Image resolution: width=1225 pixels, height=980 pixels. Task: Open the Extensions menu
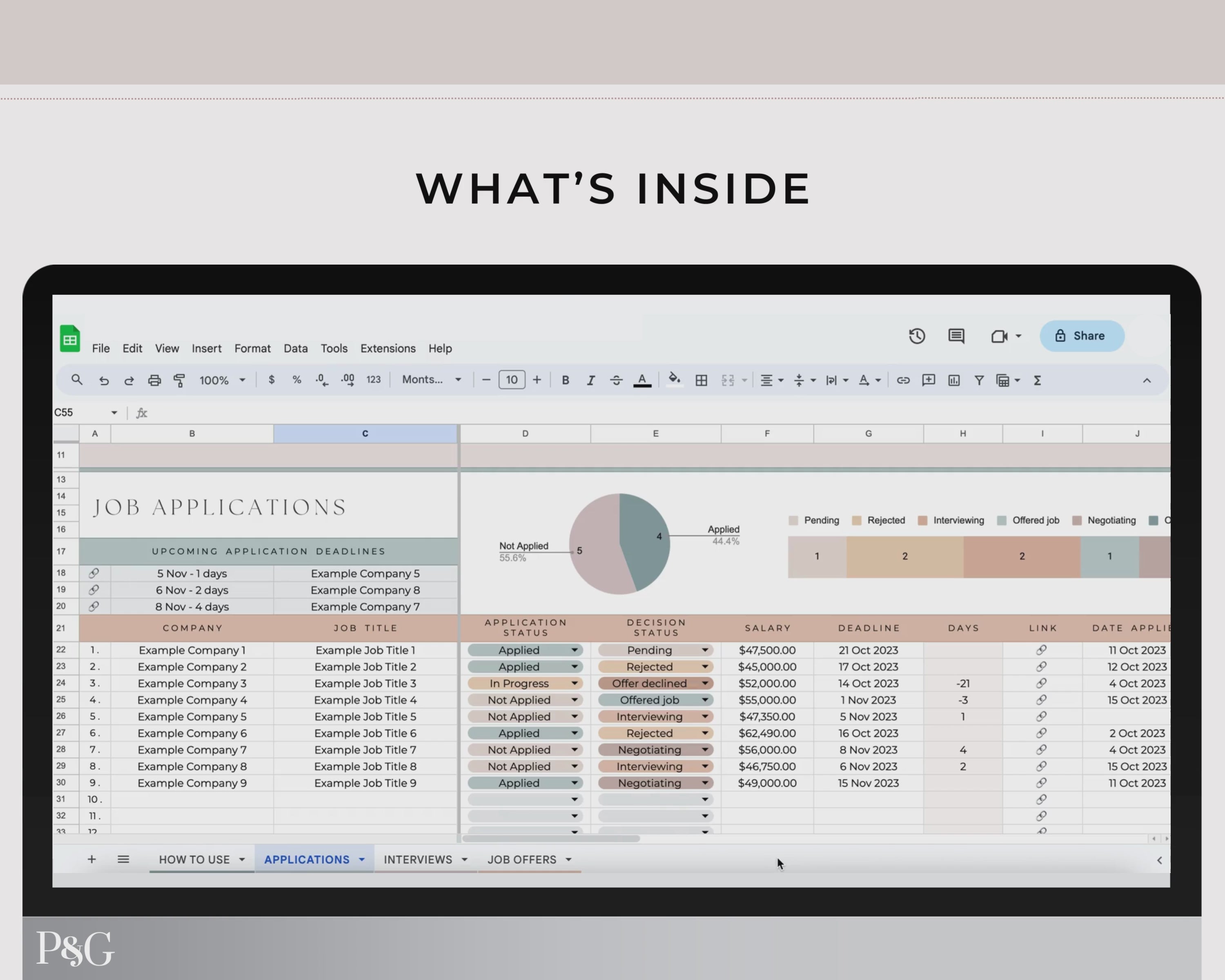(388, 348)
